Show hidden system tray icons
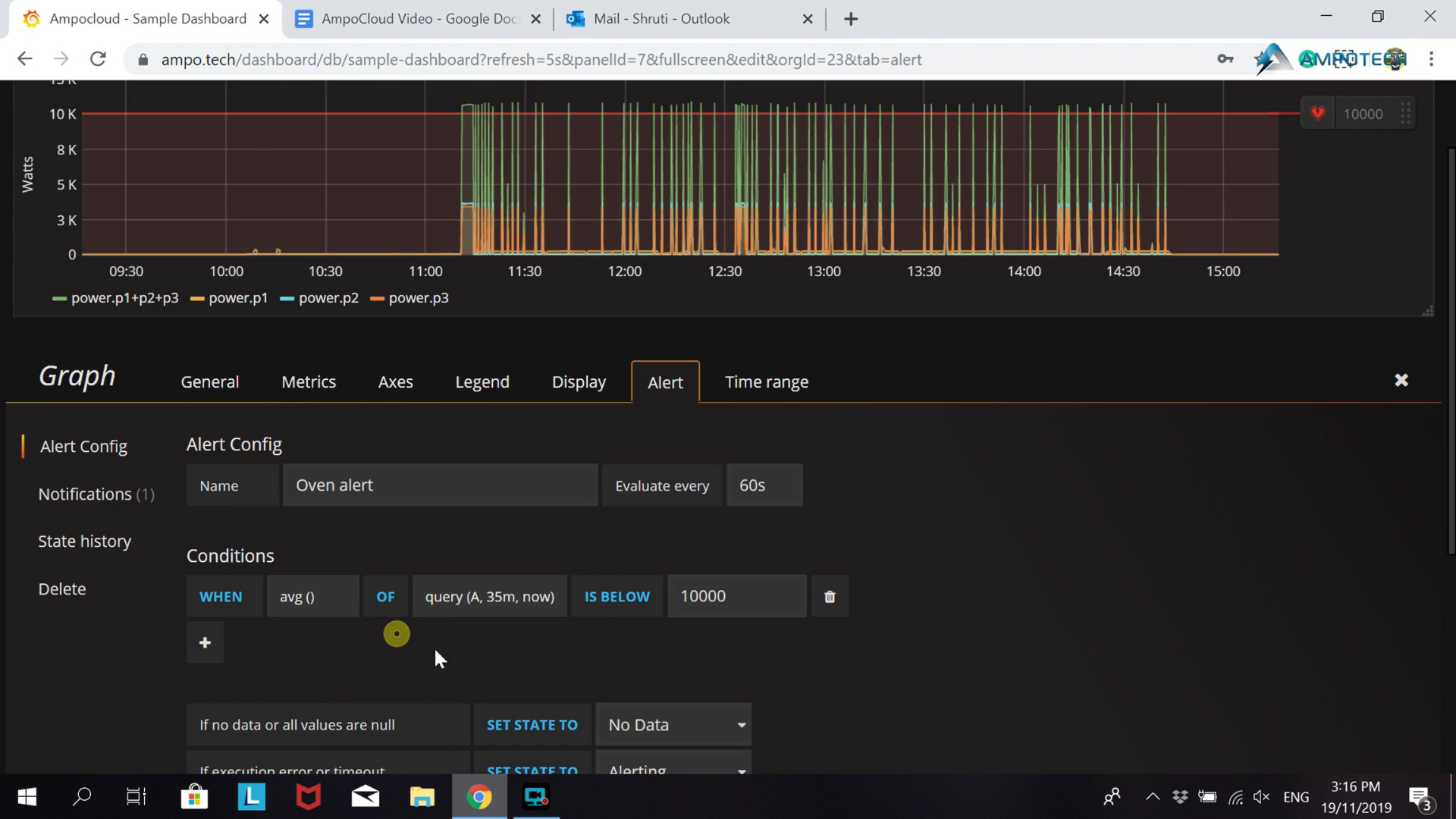This screenshot has height=819, width=1456. (1153, 797)
